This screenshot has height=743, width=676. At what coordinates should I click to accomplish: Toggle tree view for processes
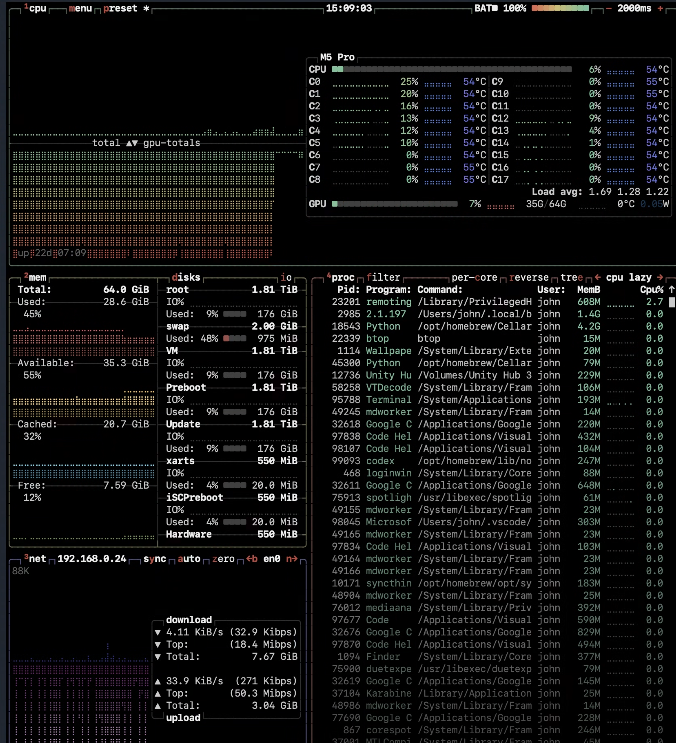[x=571, y=277]
